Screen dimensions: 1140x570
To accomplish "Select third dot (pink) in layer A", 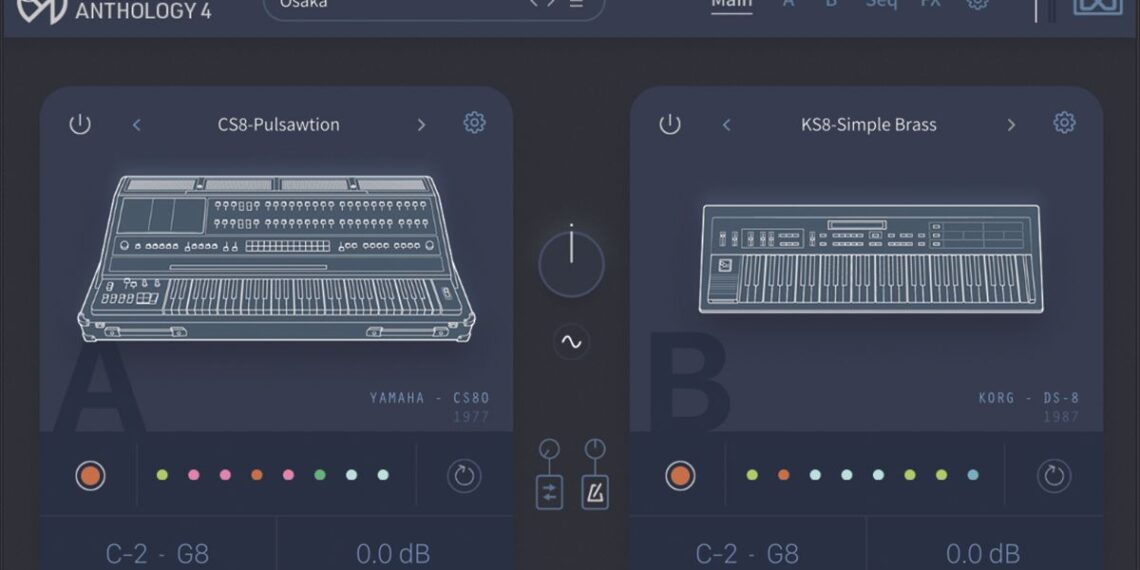I will 225,475.
